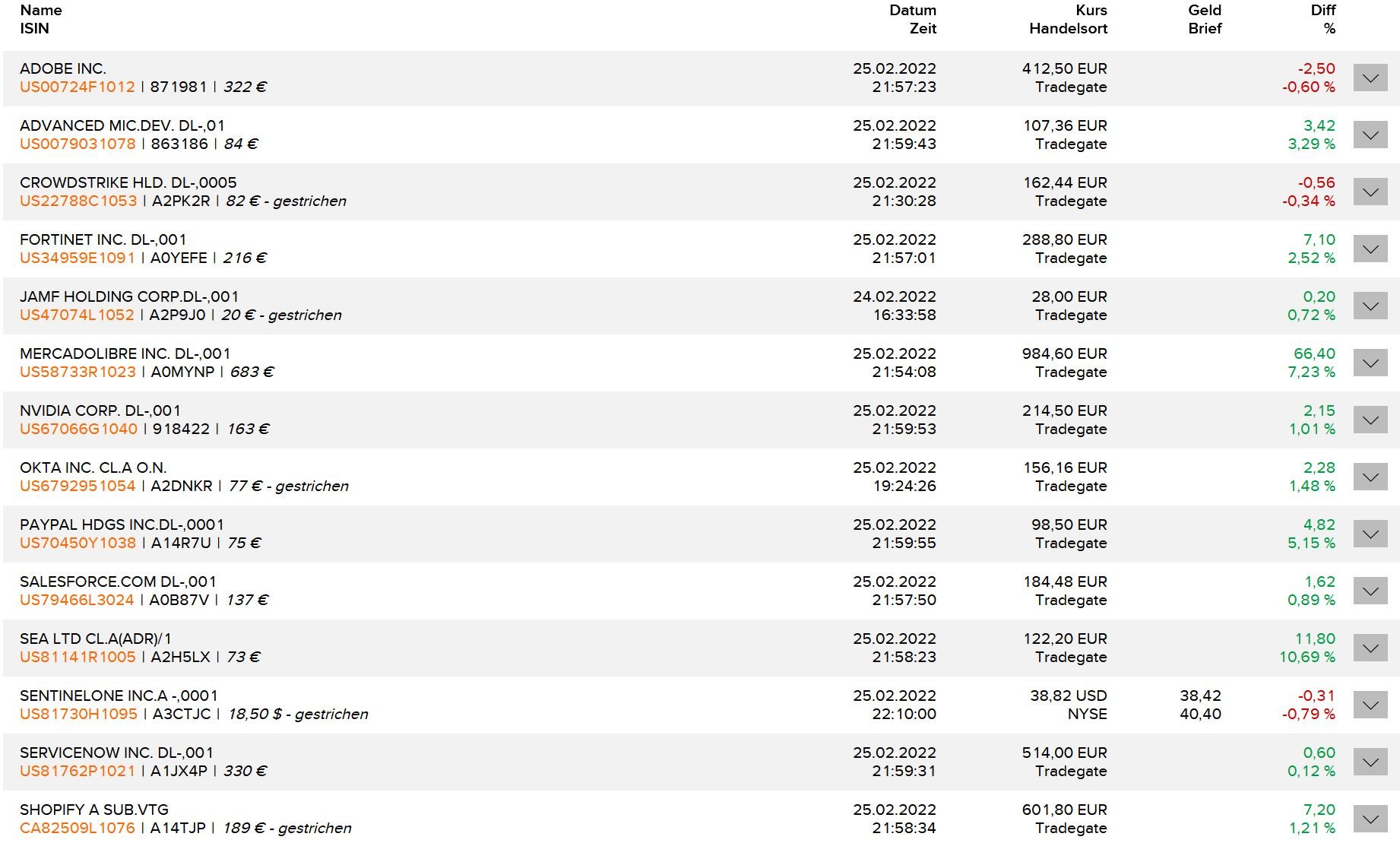Viewport: 1400px width, 843px height.
Task: Follow the Fortinet ISIN US34959E1091 link
Action: coord(78,258)
